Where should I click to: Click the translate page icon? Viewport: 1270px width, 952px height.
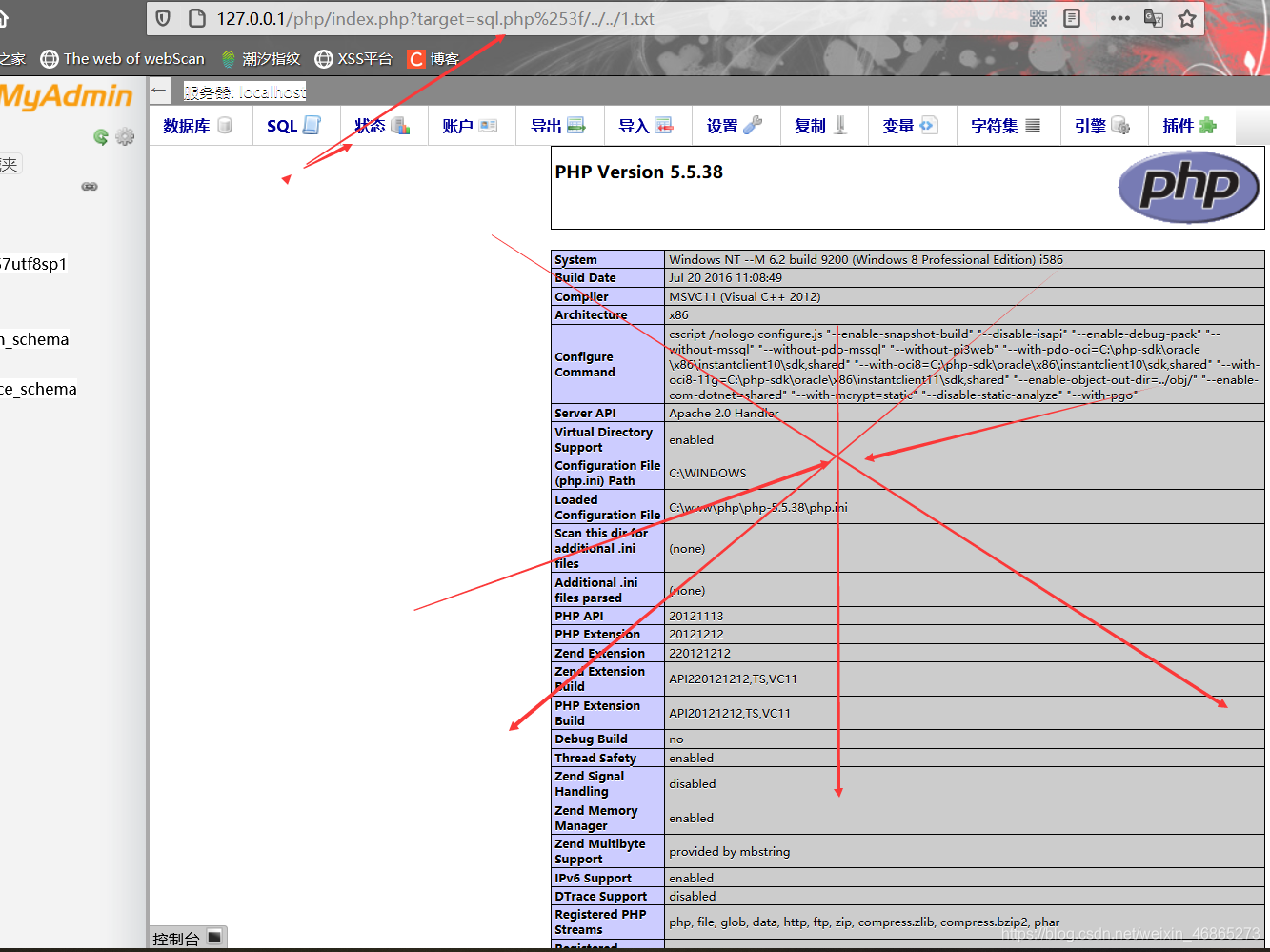click(1154, 18)
